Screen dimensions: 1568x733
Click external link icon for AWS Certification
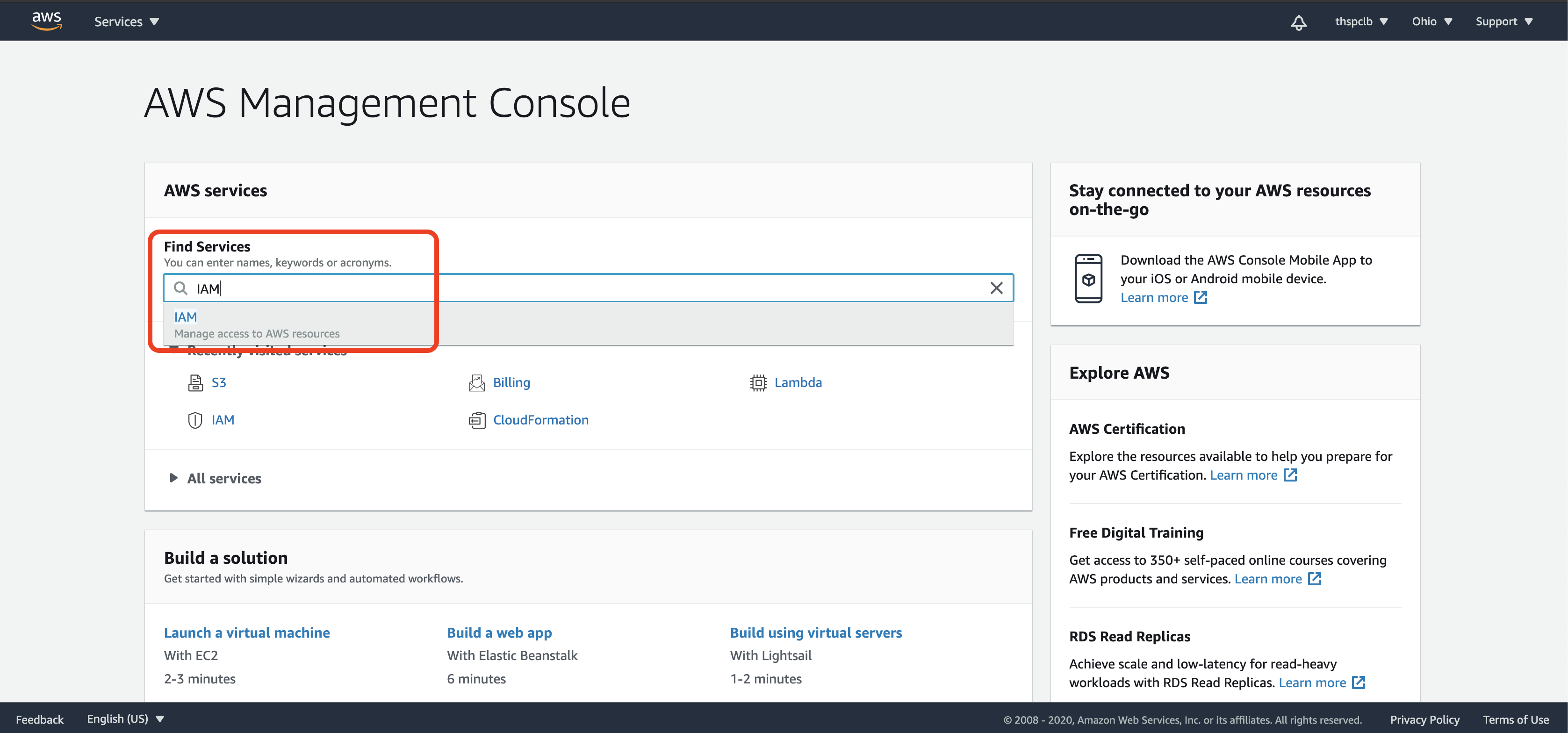[x=1290, y=475]
